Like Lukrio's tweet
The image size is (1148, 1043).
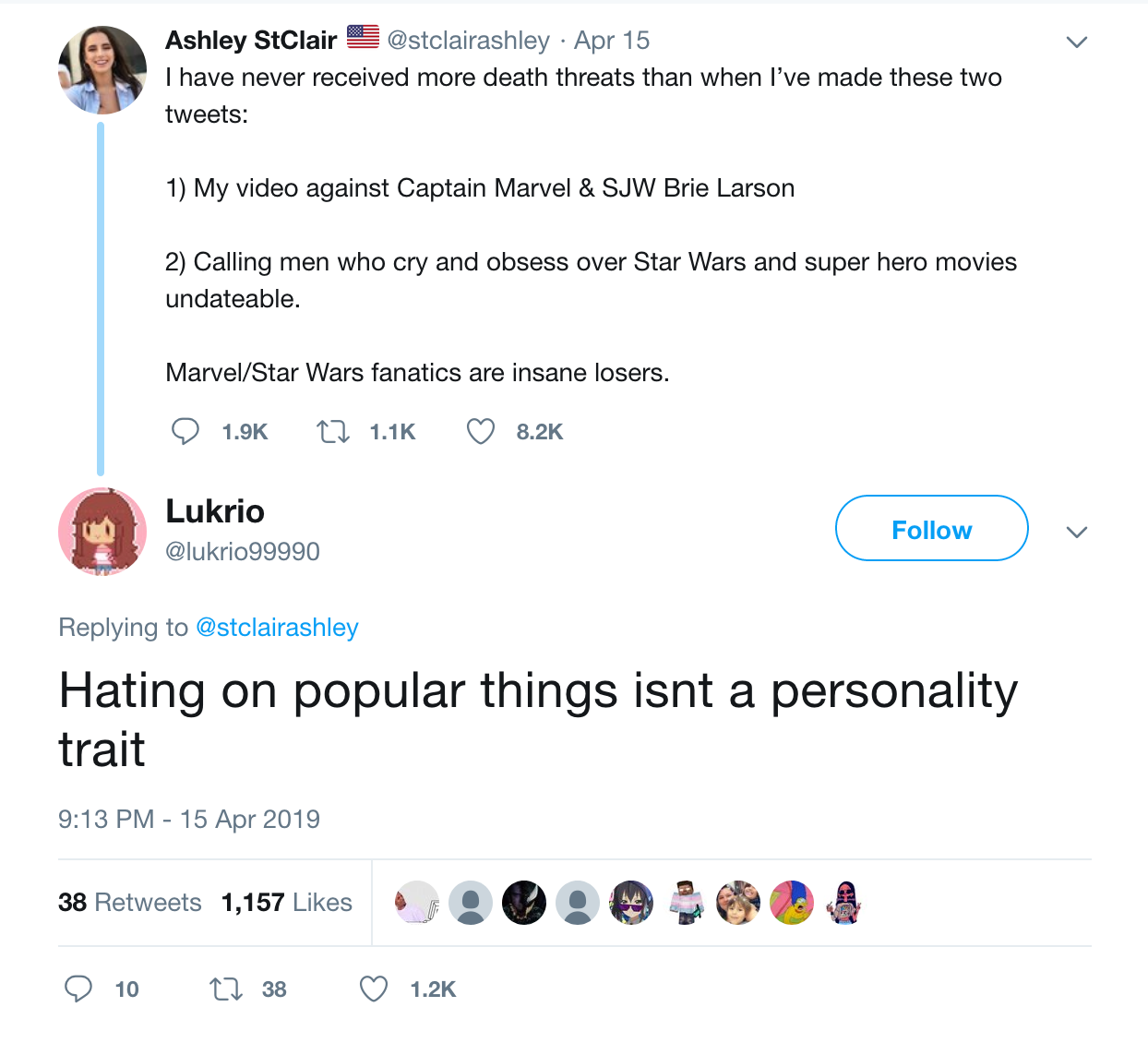373,989
